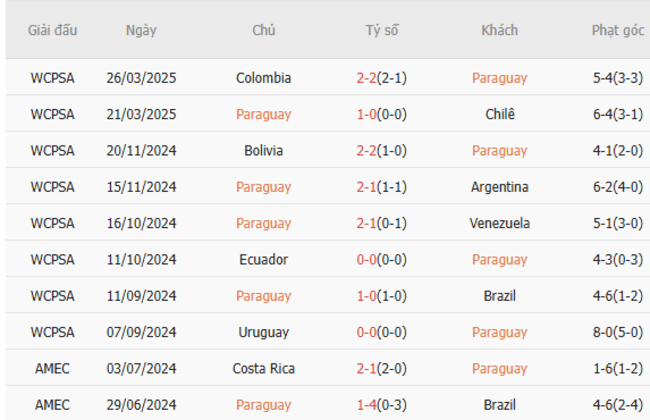
Task: Open the 8-0(5-0) corner kick stat
Action: [x=617, y=332]
